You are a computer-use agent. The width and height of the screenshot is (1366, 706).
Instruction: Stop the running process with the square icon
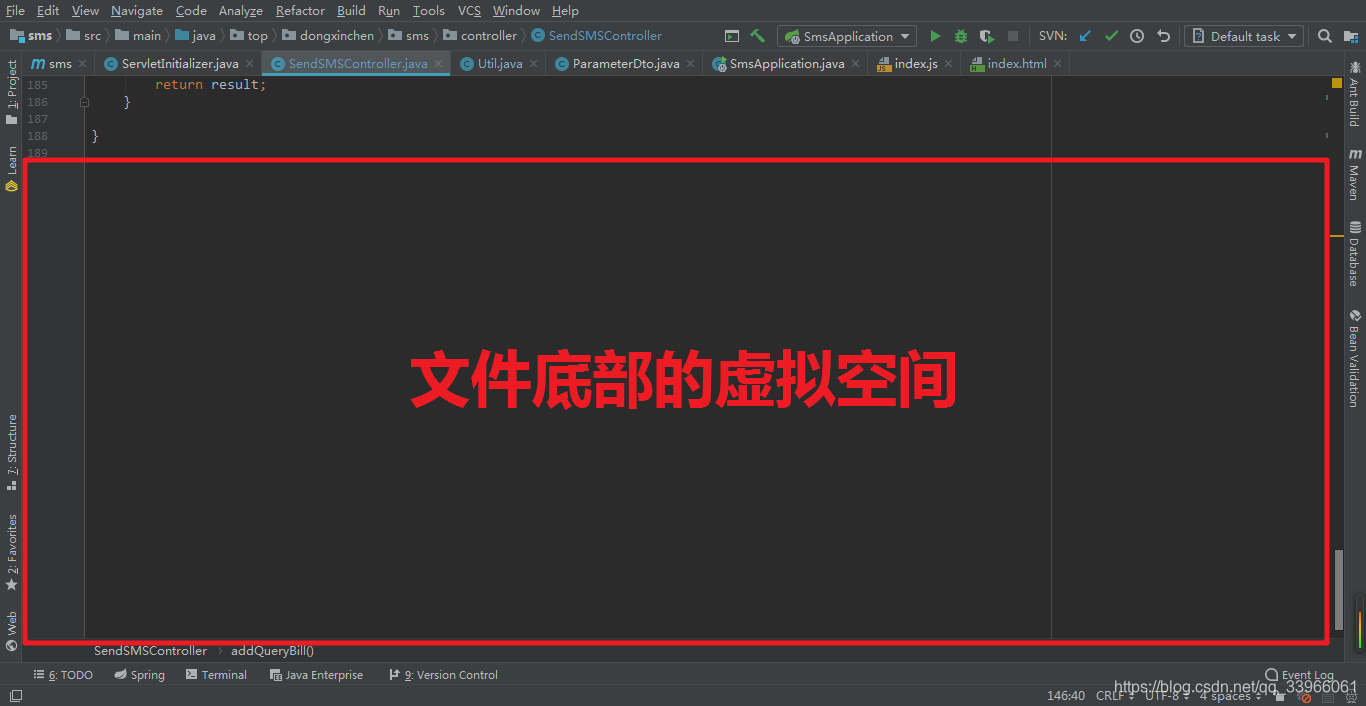pos(1013,36)
